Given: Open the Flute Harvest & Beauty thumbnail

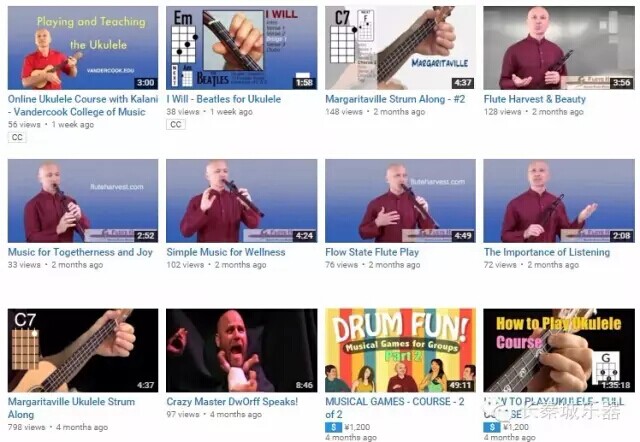Looking at the screenshot, I should coord(559,47).
